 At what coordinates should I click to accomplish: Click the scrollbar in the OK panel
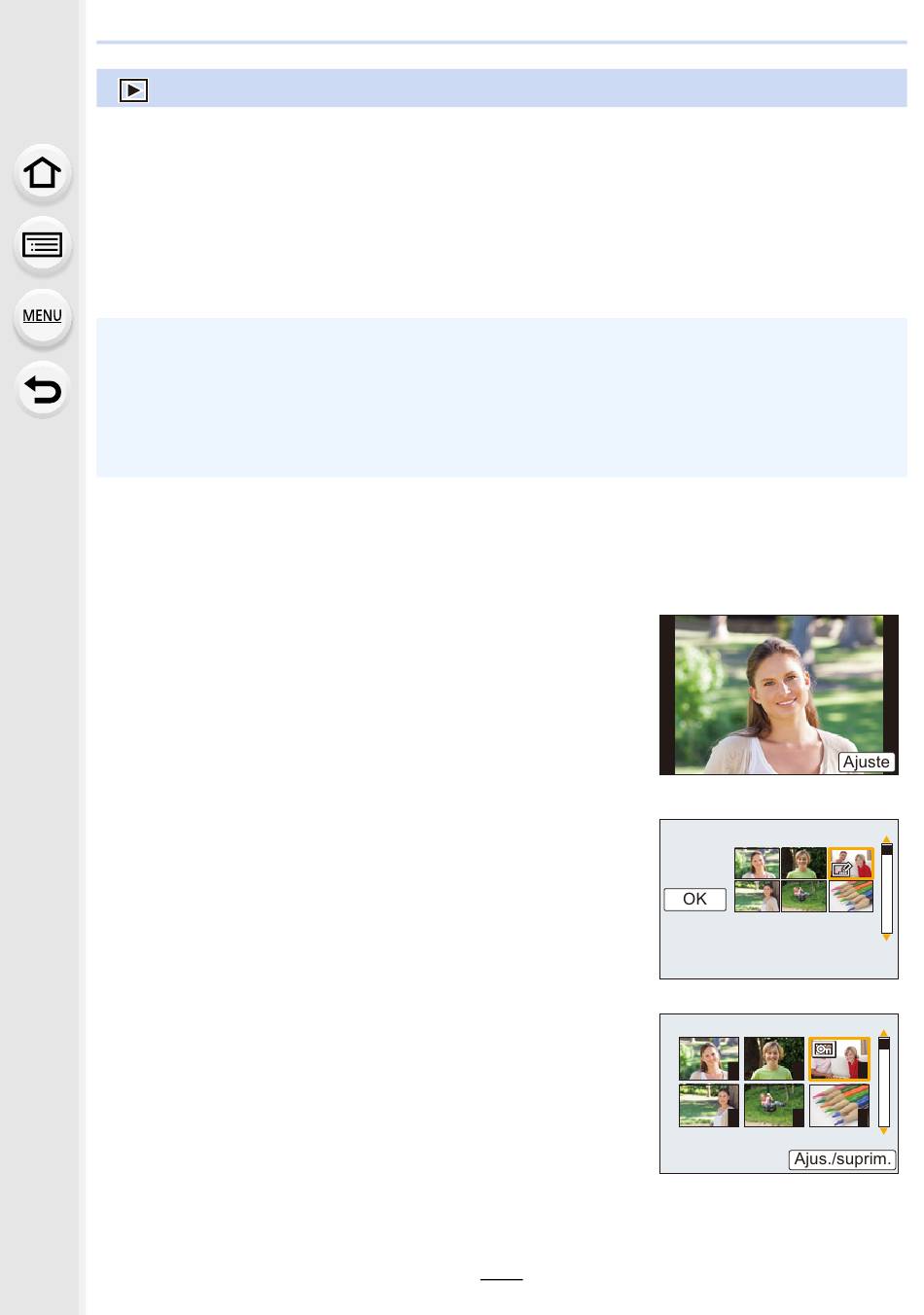[x=886, y=889]
